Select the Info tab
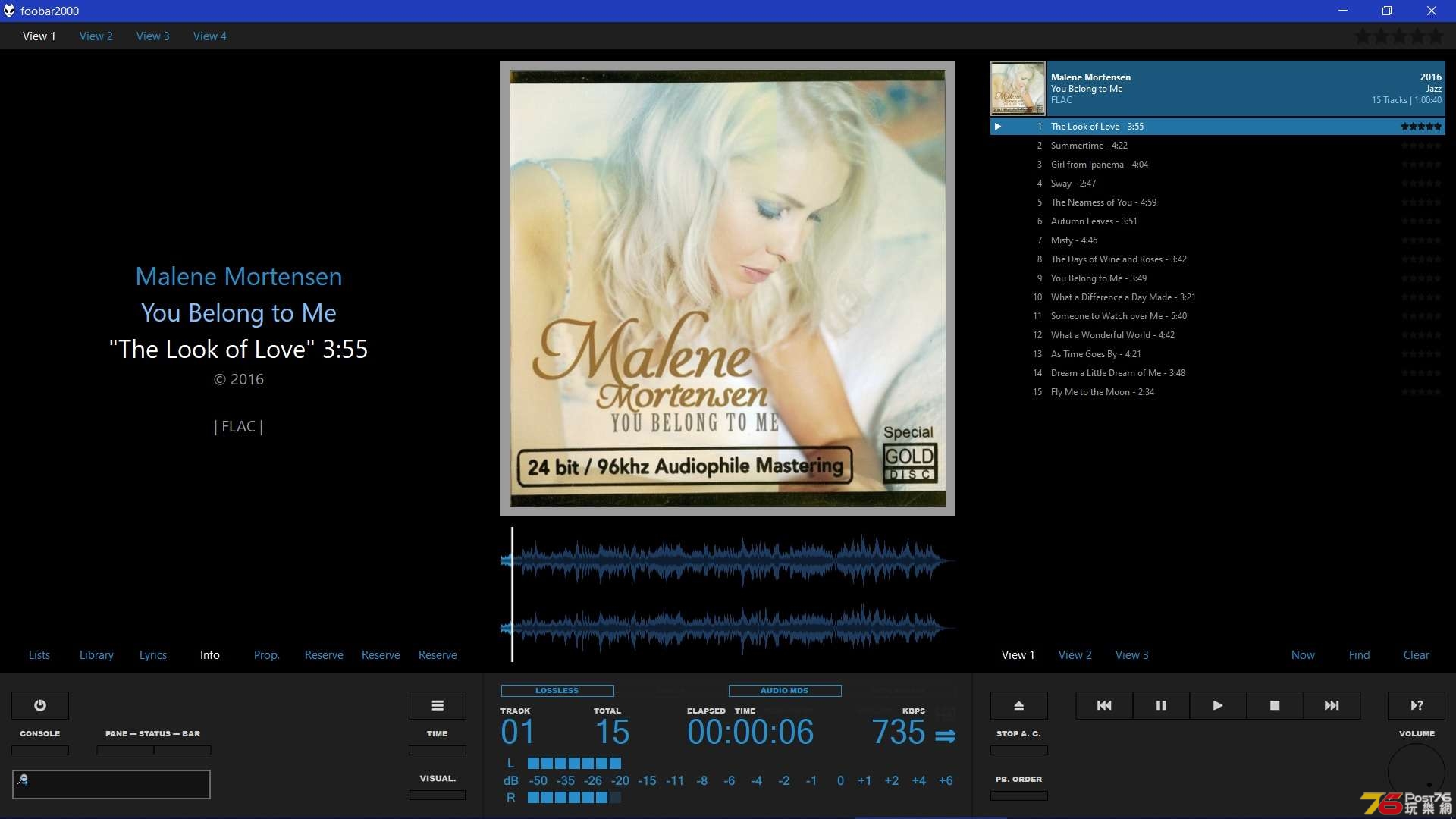 click(x=210, y=655)
